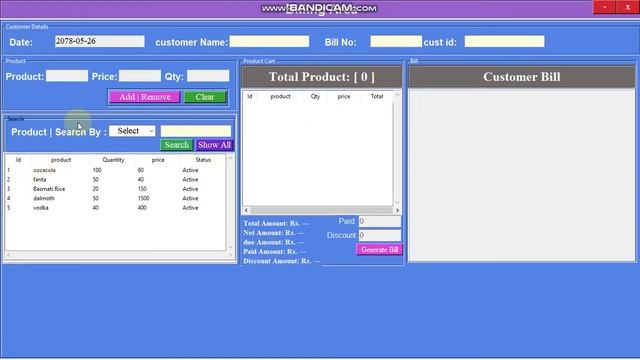Select the dalmoth product row
Screen dimensions: 640x360
(x=115, y=198)
